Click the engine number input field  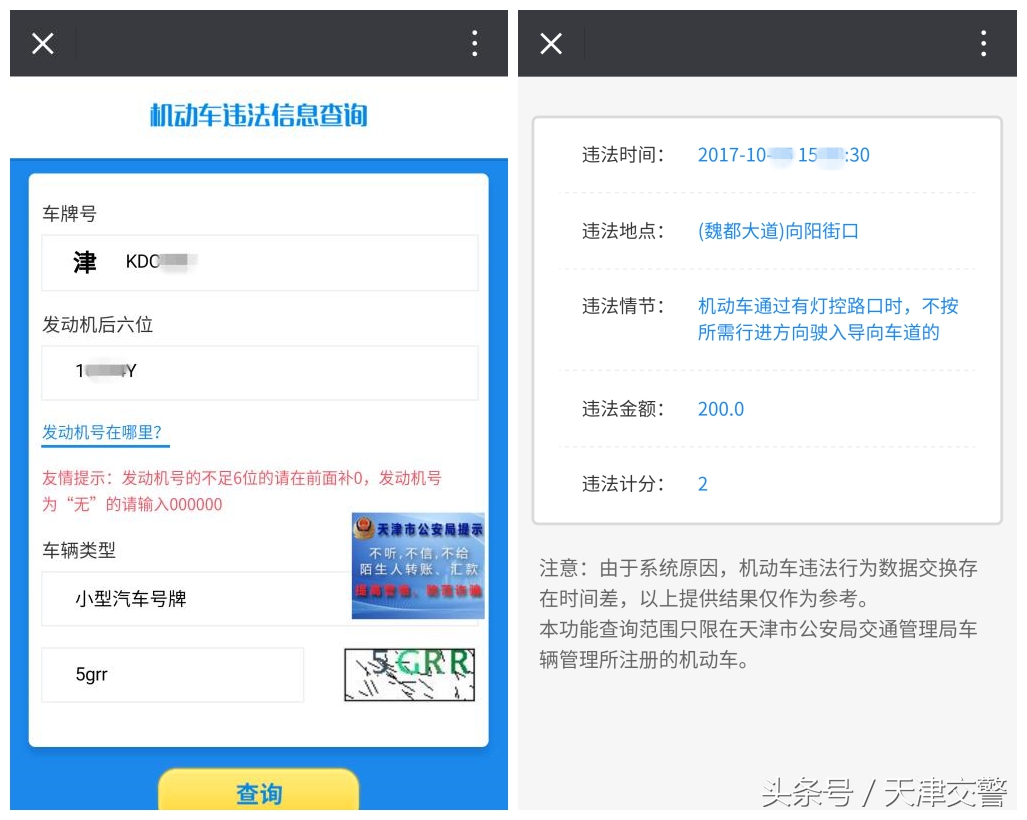[259, 372]
